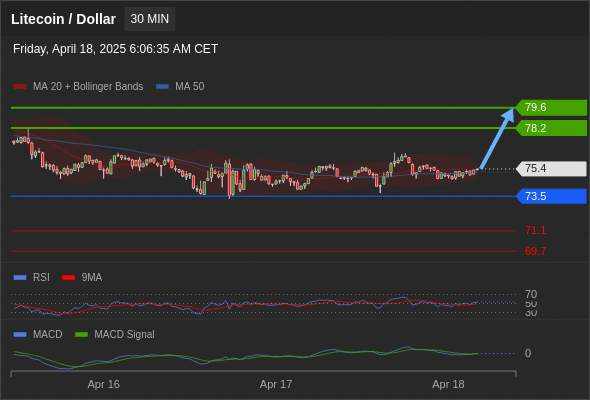Click the RSI 70 level label
This screenshot has height=400, width=590.
click(x=531, y=294)
